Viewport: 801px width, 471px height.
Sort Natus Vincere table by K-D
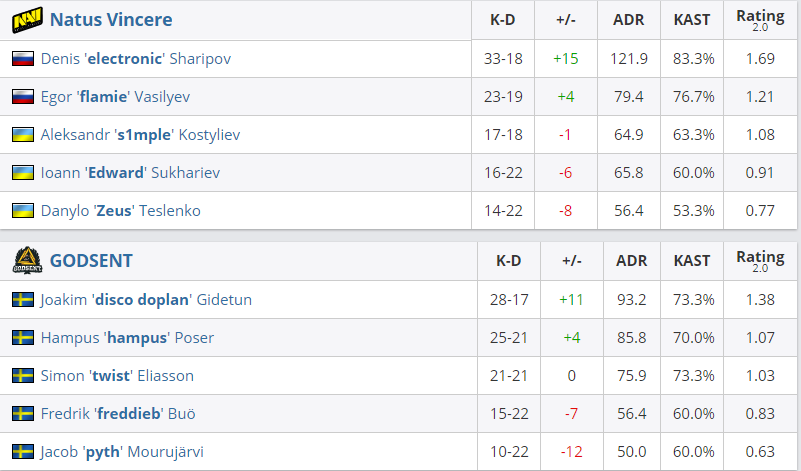502,20
